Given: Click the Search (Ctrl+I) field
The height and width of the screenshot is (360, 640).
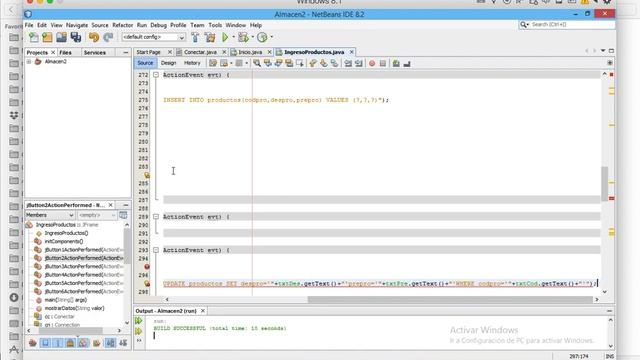Looking at the screenshot, I should click(567, 25).
